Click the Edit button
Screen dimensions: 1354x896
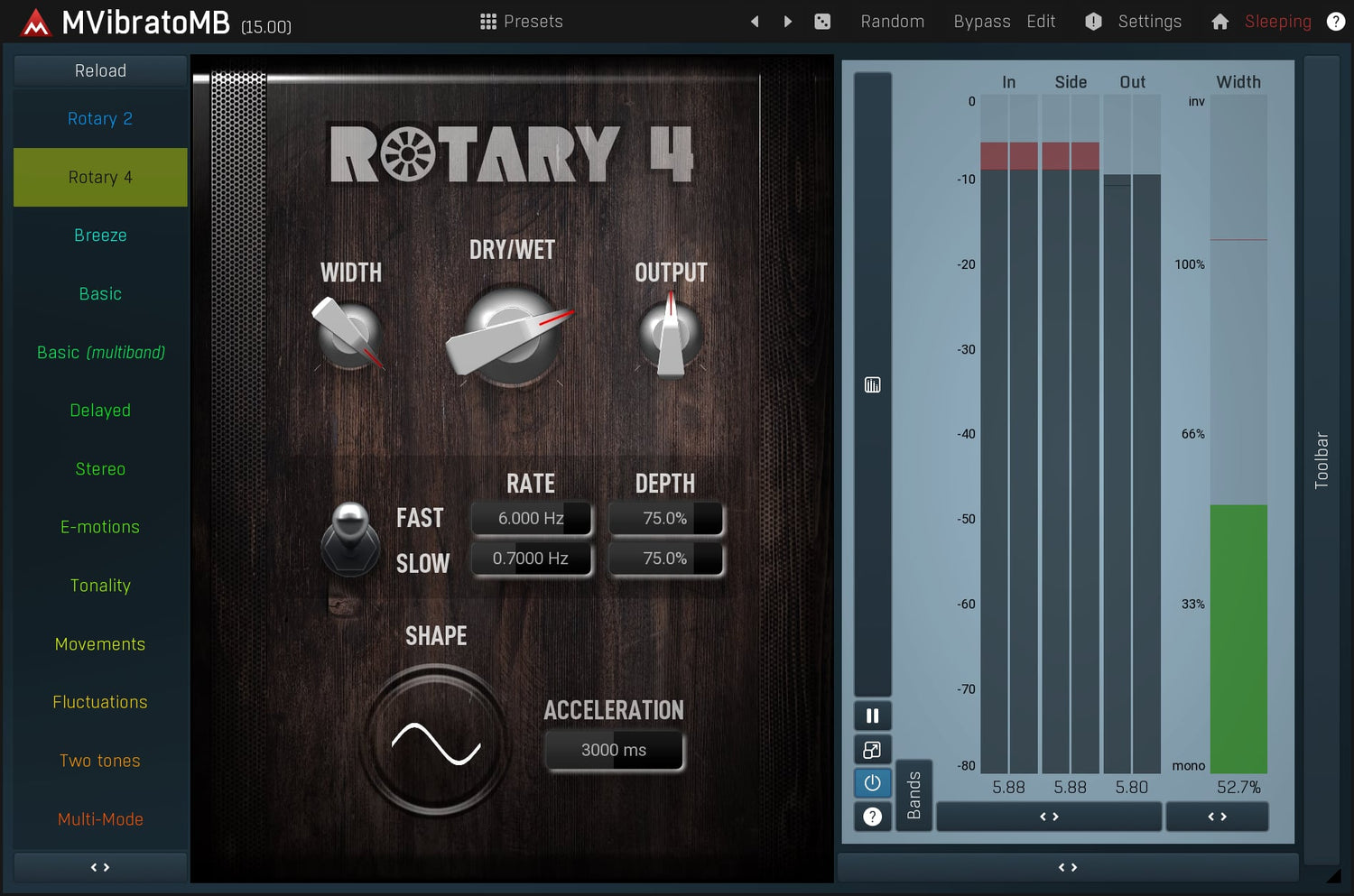coord(1041,22)
